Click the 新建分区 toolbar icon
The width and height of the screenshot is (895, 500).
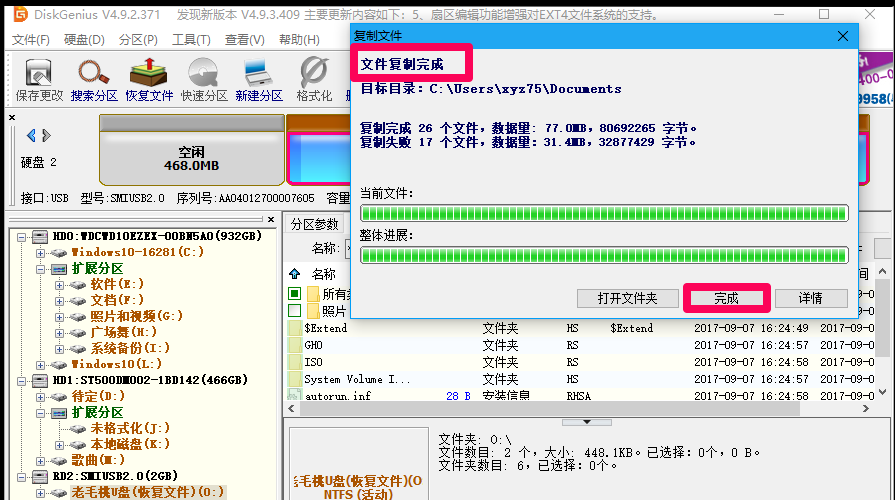(259, 80)
